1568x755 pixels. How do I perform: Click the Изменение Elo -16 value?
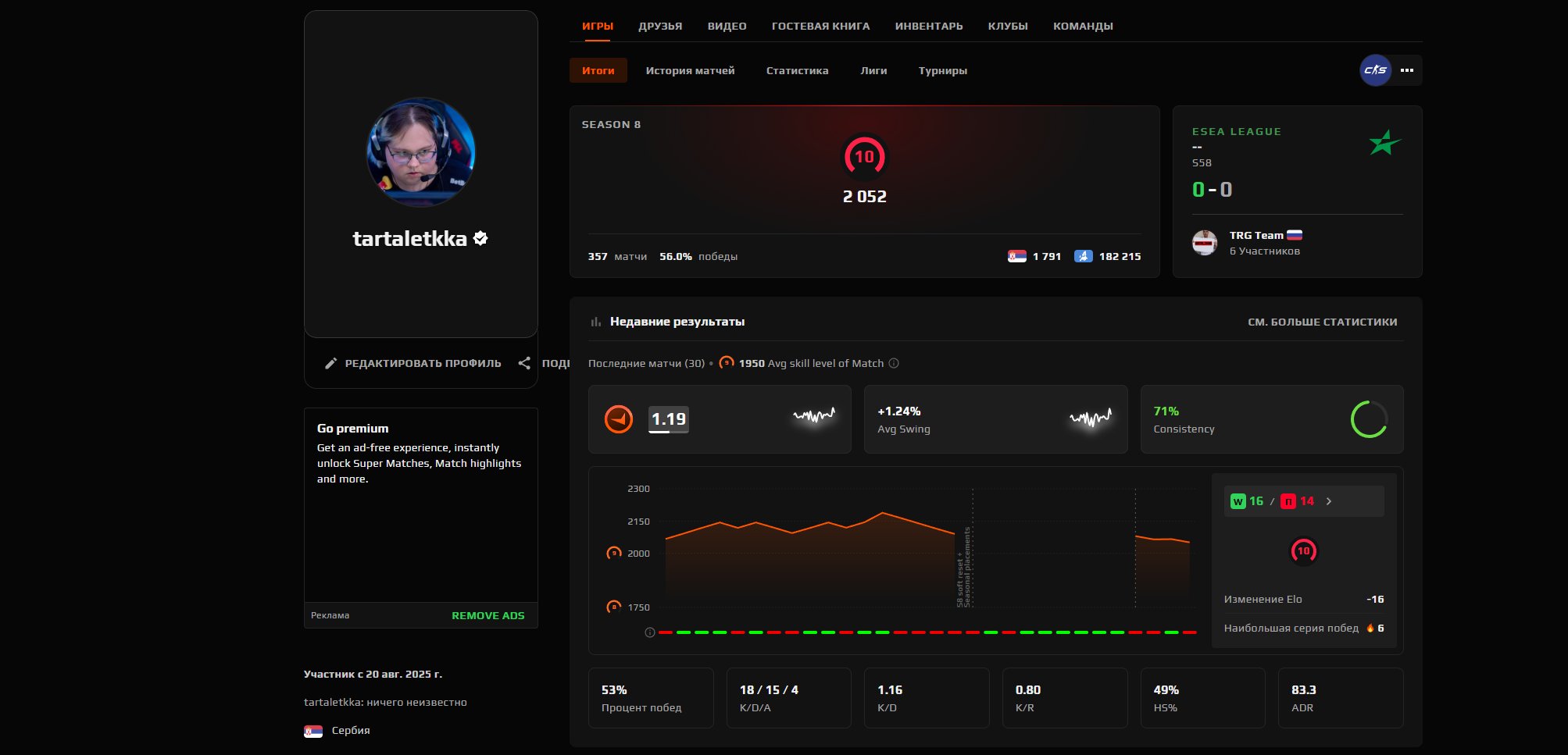(x=1375, y=599)
